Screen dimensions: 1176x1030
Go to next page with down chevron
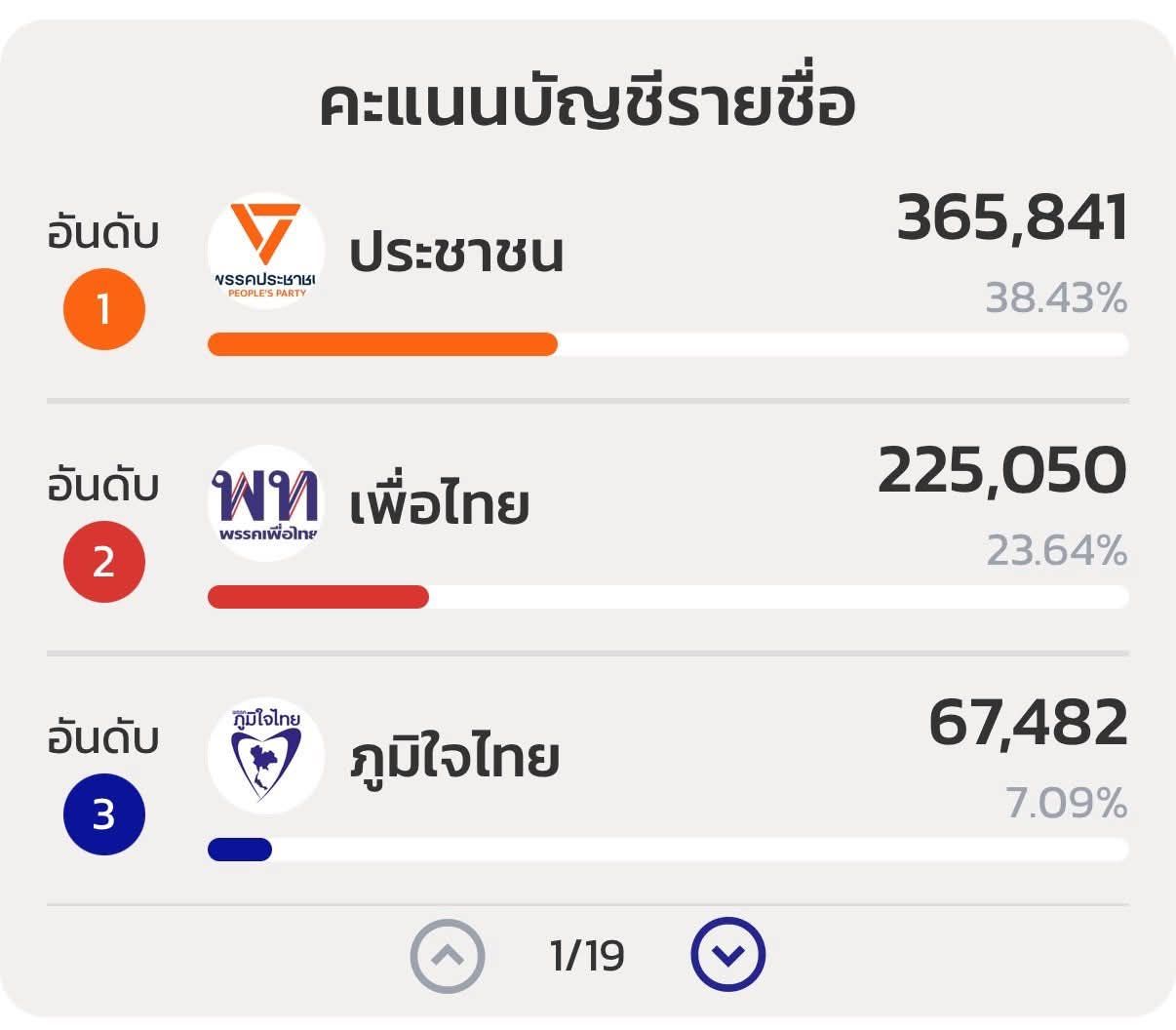pyautogui.click(x=727, y=955)
